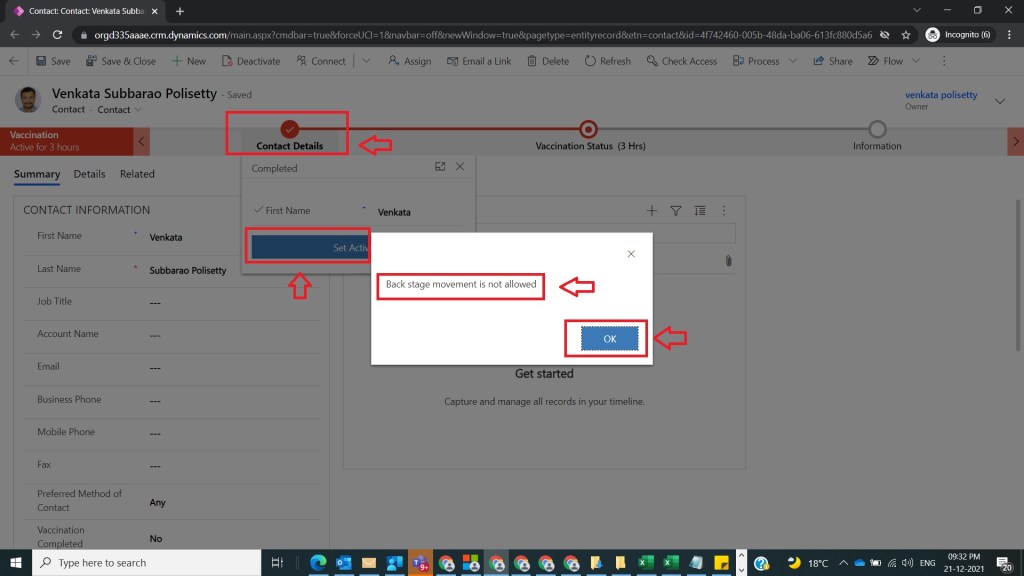This screenshot has width=1024, height=576.
Task: Select the Information stage circle
Action: point(877,129)
